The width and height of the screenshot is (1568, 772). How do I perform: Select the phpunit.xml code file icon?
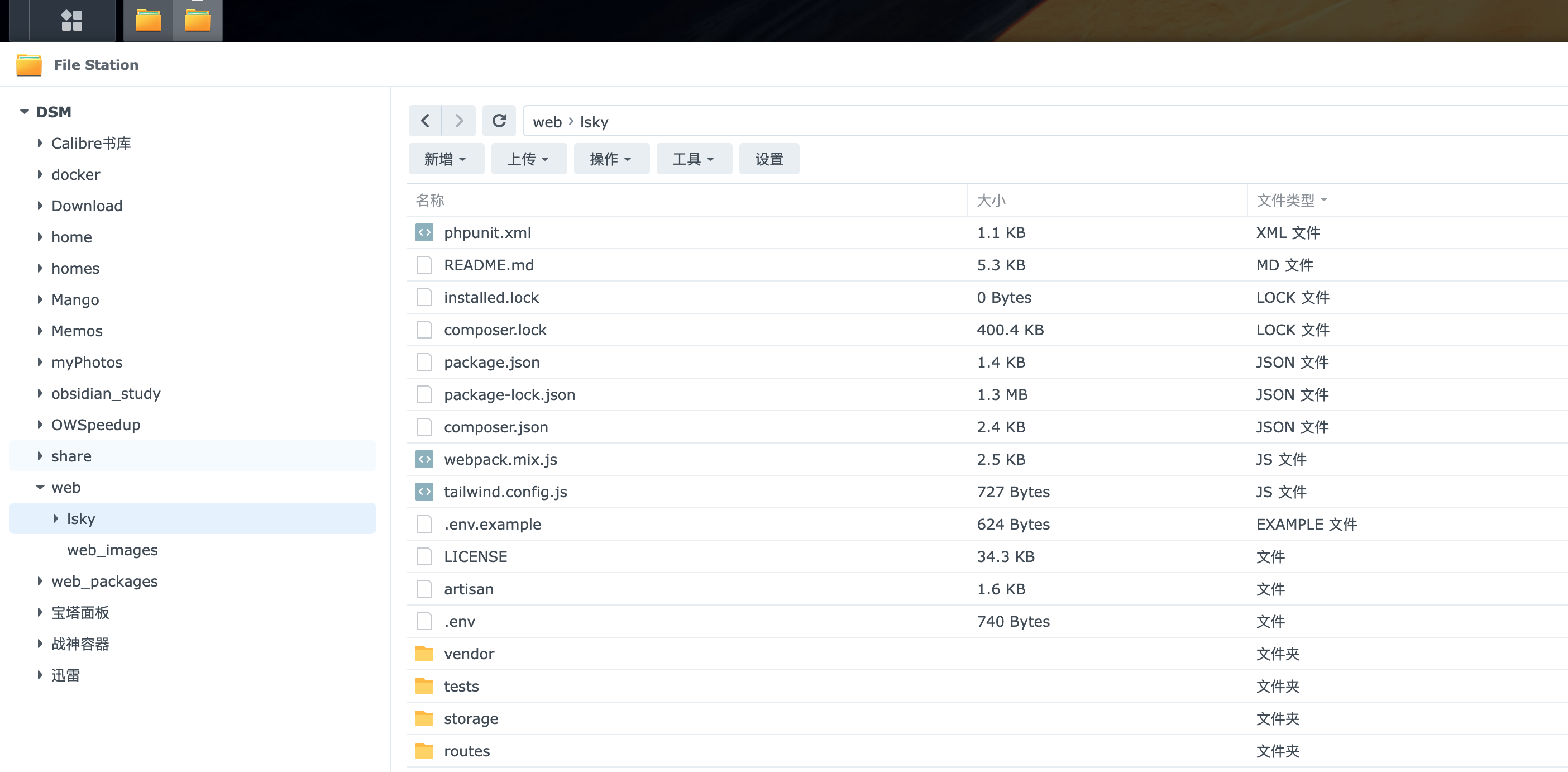[x=424, y=232]
